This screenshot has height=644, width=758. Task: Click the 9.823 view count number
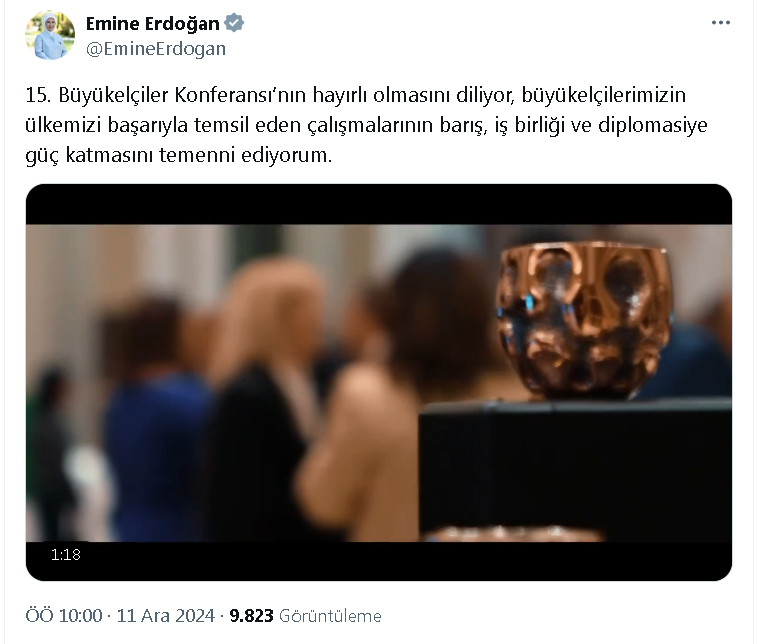coord(251,615)
